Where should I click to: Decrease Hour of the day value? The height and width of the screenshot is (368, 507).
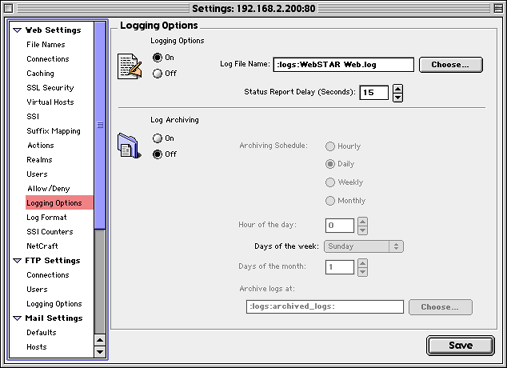(363, 230)
